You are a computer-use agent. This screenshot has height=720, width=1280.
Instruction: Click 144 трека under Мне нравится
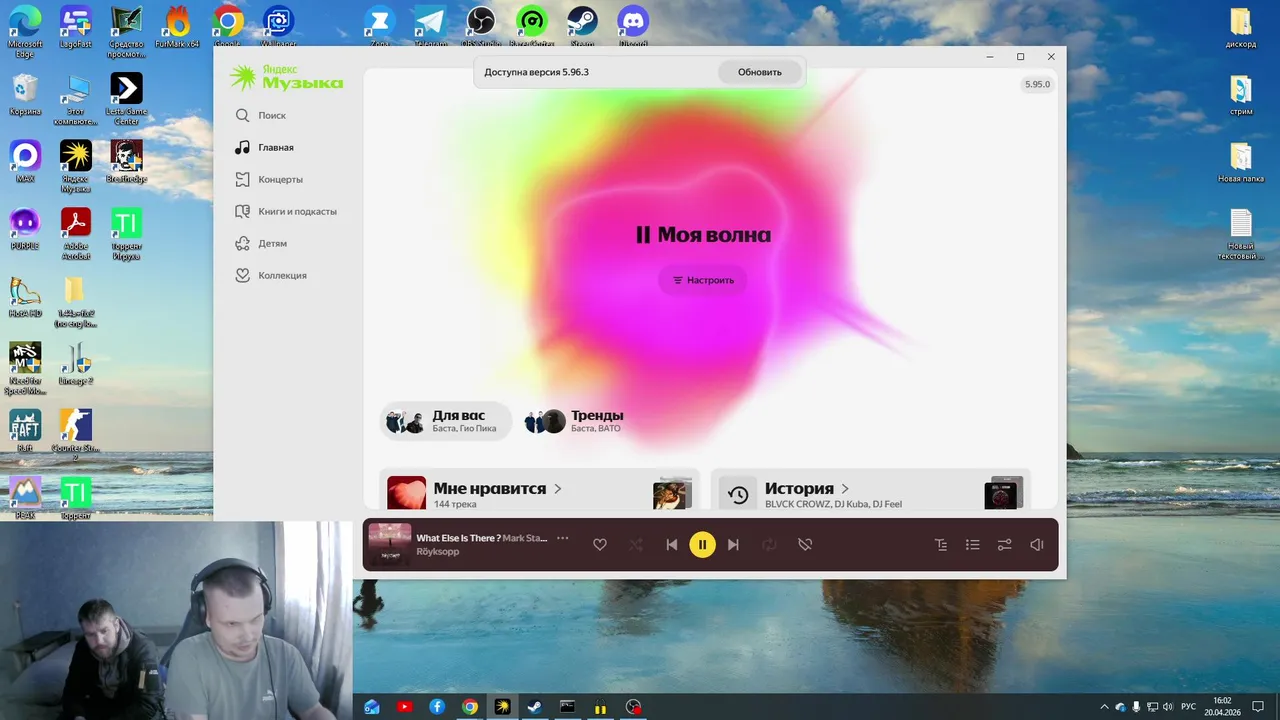455,504
